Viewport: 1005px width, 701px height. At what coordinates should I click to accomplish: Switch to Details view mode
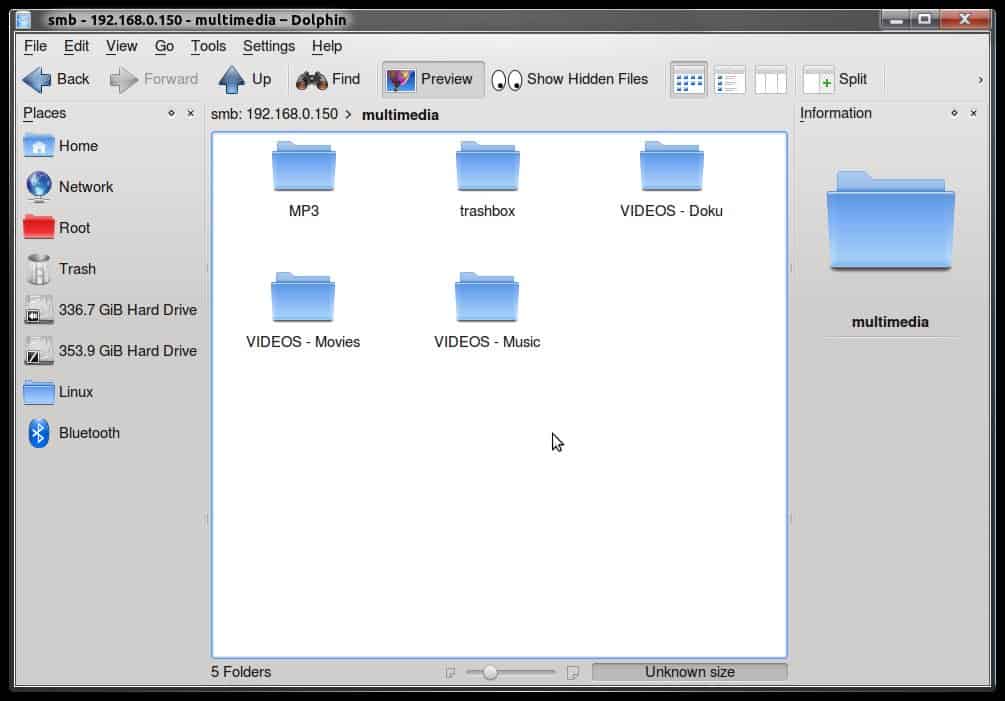point(729,80)
